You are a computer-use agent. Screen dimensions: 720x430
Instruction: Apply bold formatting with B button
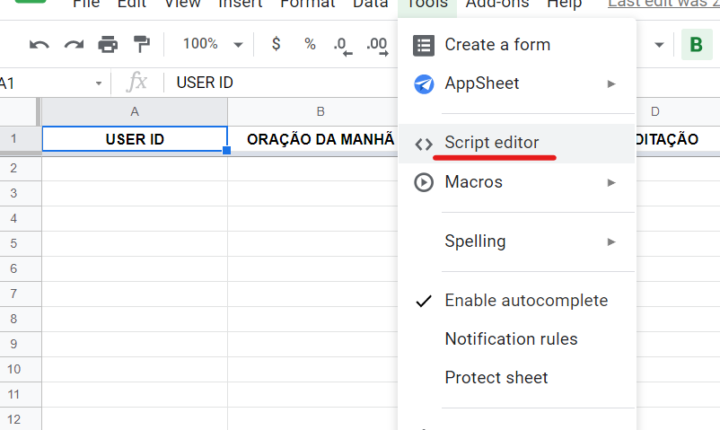[x=695, y=44]
